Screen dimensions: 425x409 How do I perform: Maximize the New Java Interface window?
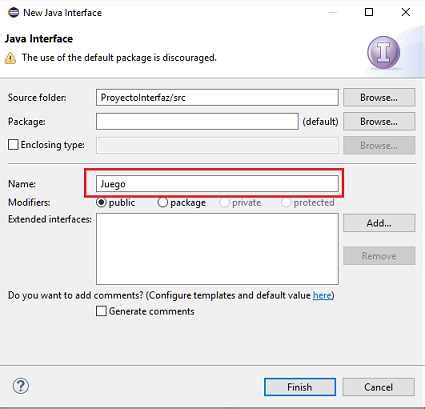[x=369, y=12]
